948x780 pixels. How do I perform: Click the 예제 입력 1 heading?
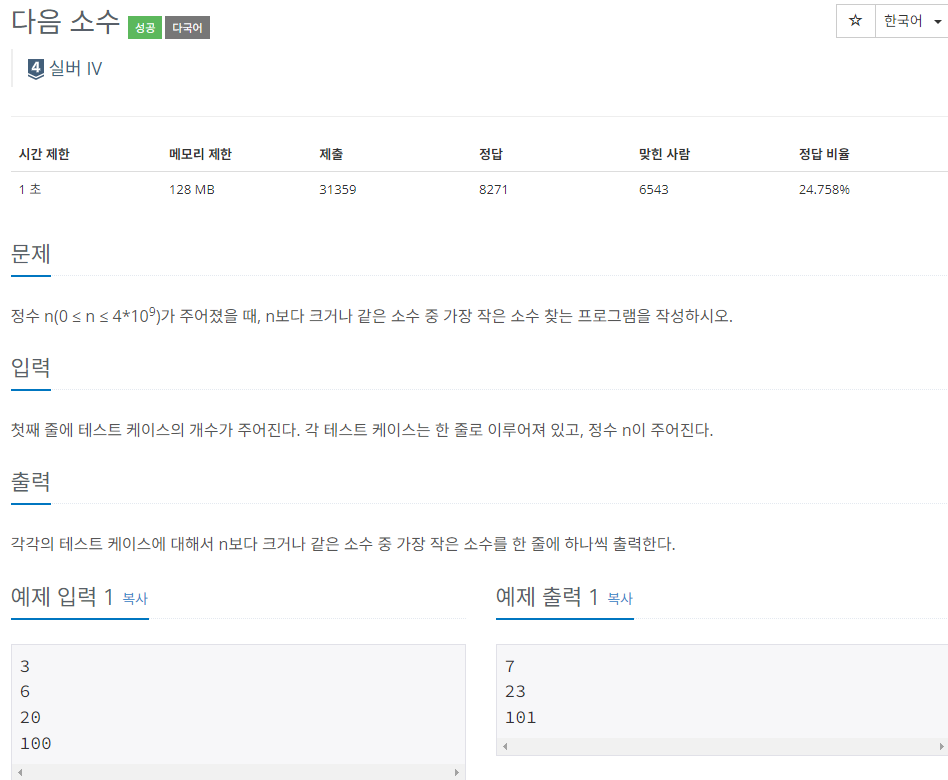62,597
